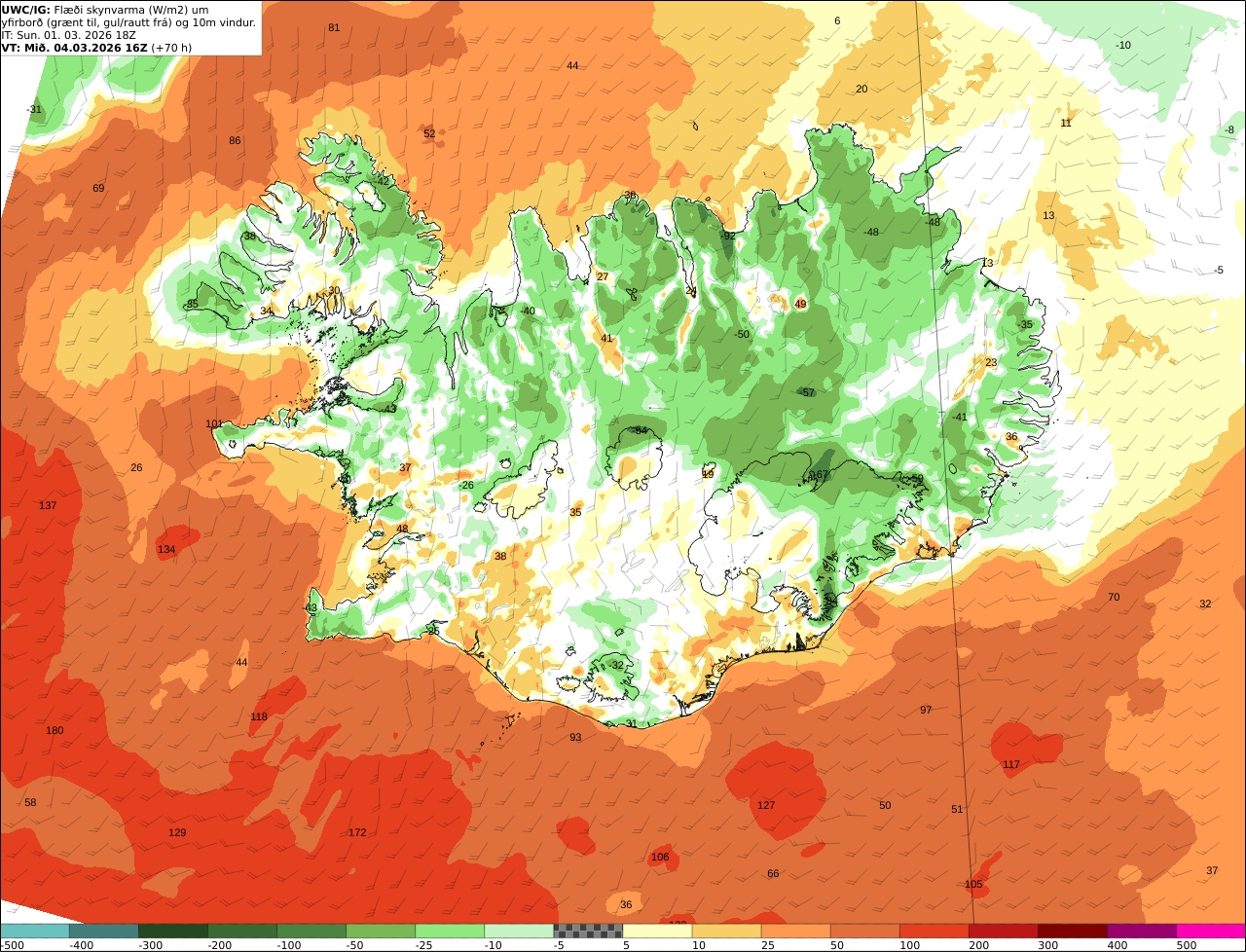This screenshot has width=1246, height=952.
Task: Click the flux value '11' on the map
Action: pos(1066,123)
